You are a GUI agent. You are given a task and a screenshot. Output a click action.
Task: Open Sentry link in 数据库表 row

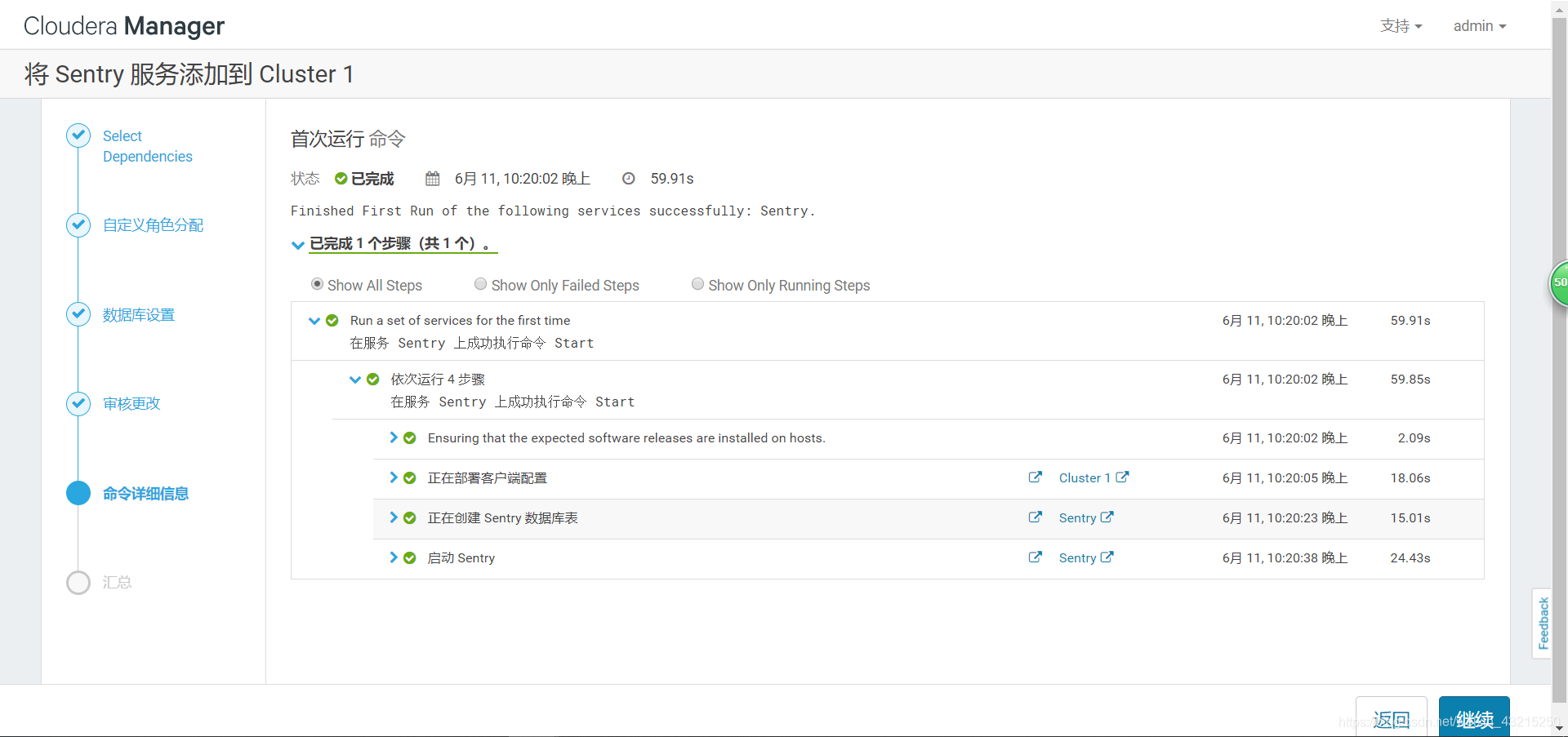tap(1077, 518)
